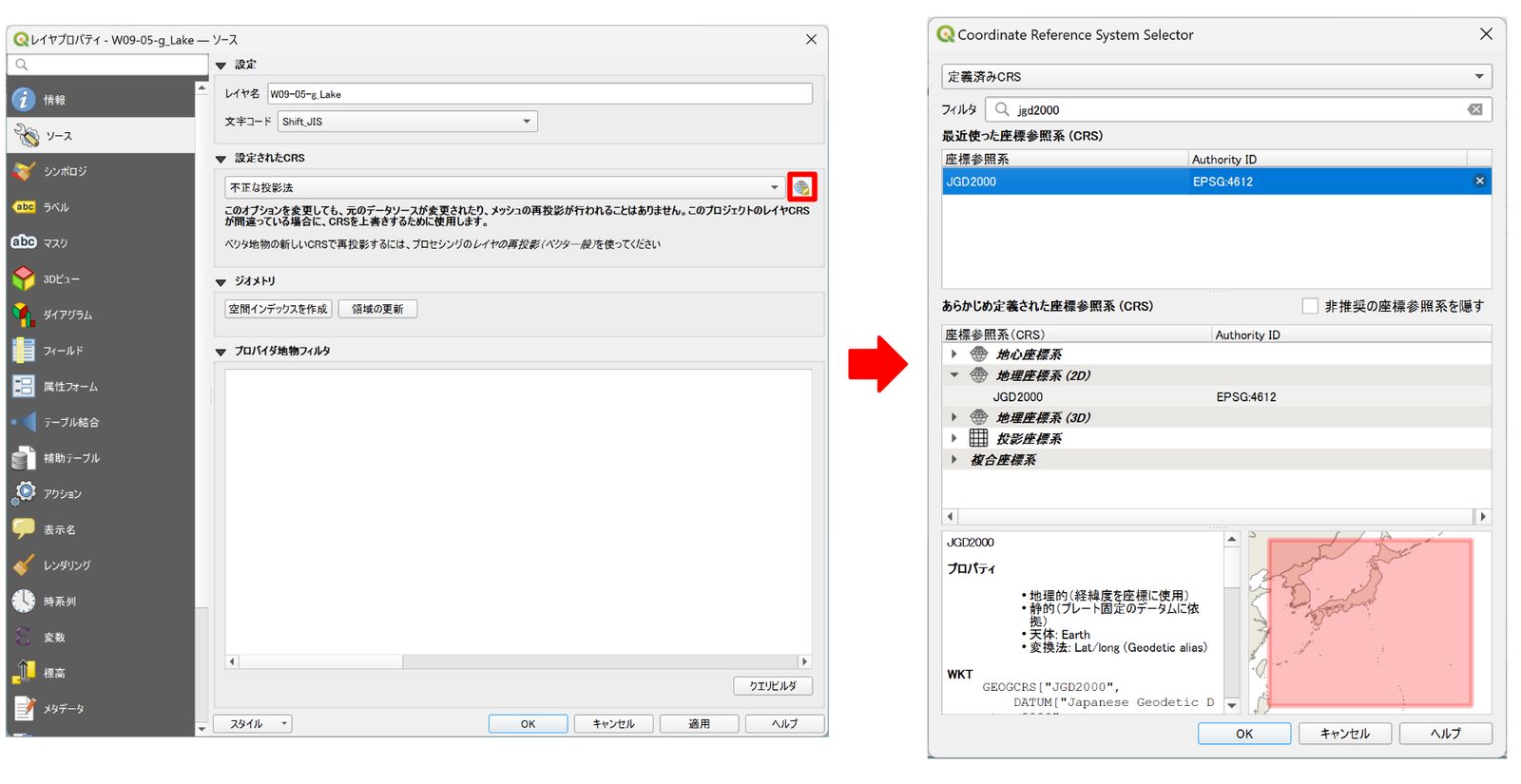
Task: Open the 表示名 settings tab
Action: pos(101,530)
